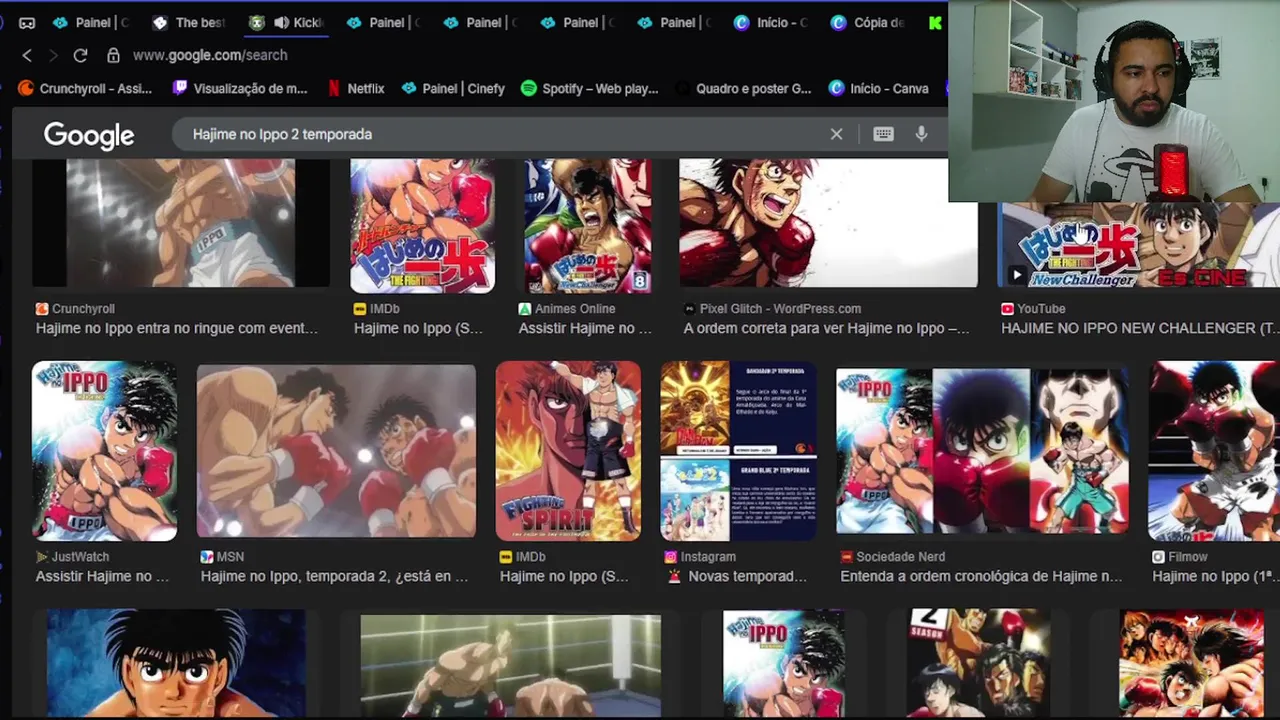Image resolution: width=1280 pixels, height=720 pixels.
Task: Clear the search query with X
Action: coord(836,134)
